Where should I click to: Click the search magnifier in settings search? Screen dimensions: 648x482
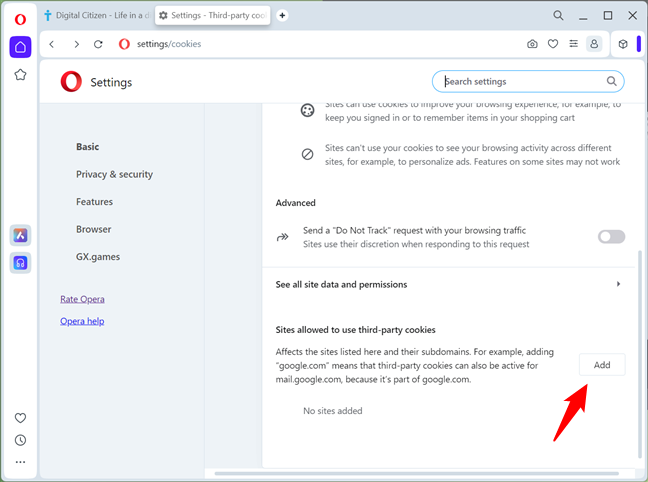coord(612,81)
